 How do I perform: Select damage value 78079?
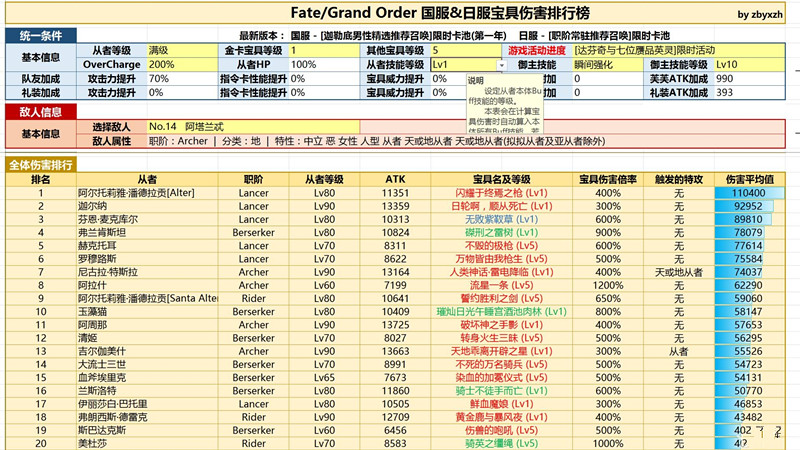748,233
